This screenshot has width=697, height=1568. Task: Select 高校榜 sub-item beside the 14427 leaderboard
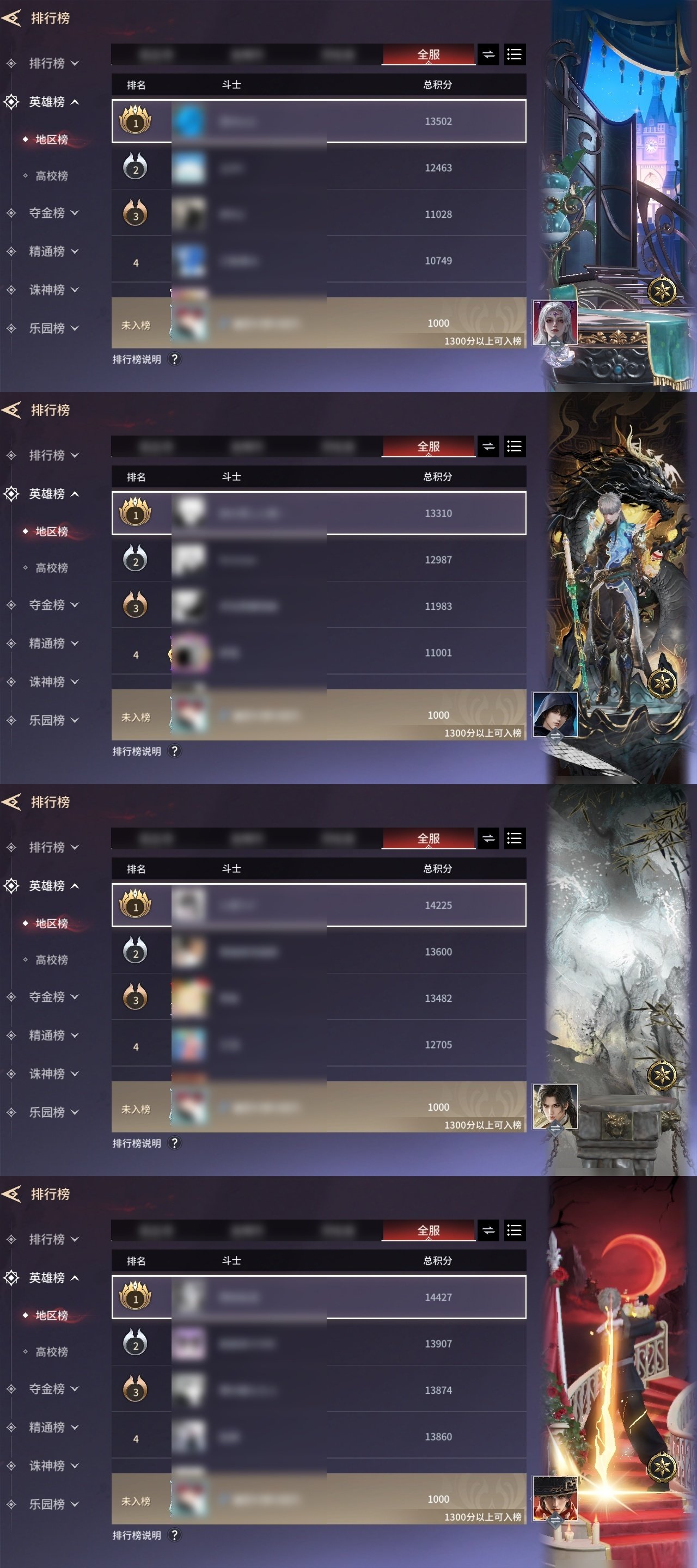[x=51, y=1352]
